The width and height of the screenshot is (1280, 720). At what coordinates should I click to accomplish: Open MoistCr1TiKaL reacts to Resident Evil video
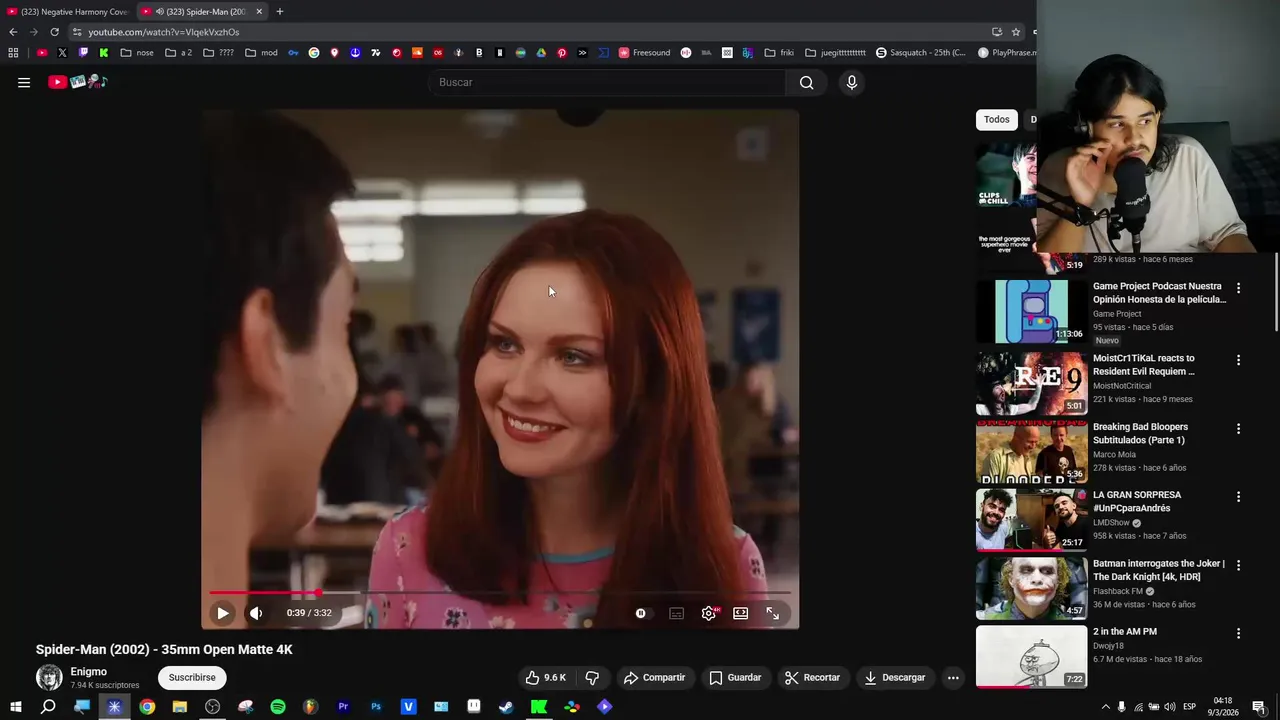pos(1144,364)
